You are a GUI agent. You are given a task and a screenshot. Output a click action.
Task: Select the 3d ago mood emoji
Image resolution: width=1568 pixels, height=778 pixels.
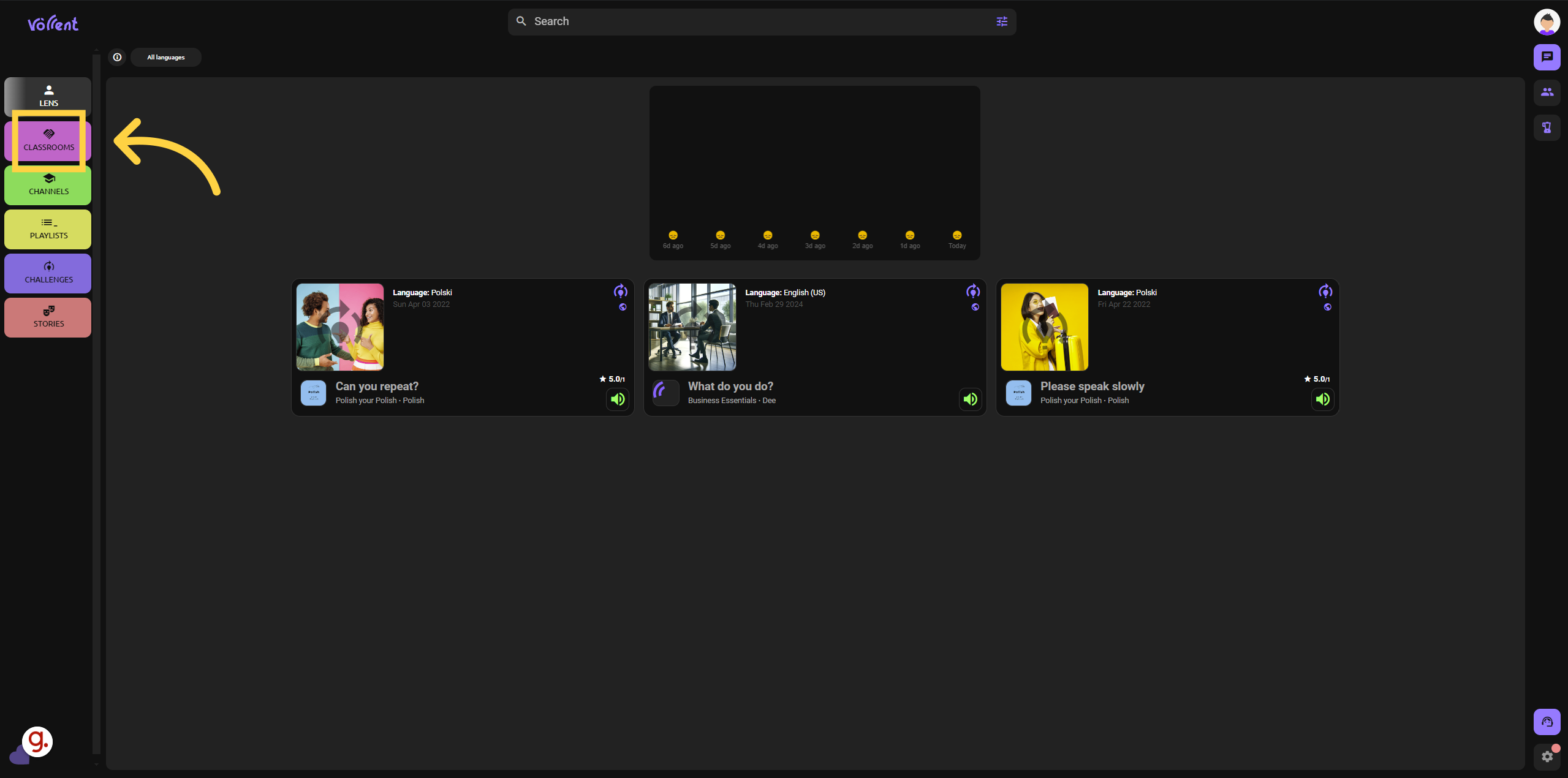point(815,235)
